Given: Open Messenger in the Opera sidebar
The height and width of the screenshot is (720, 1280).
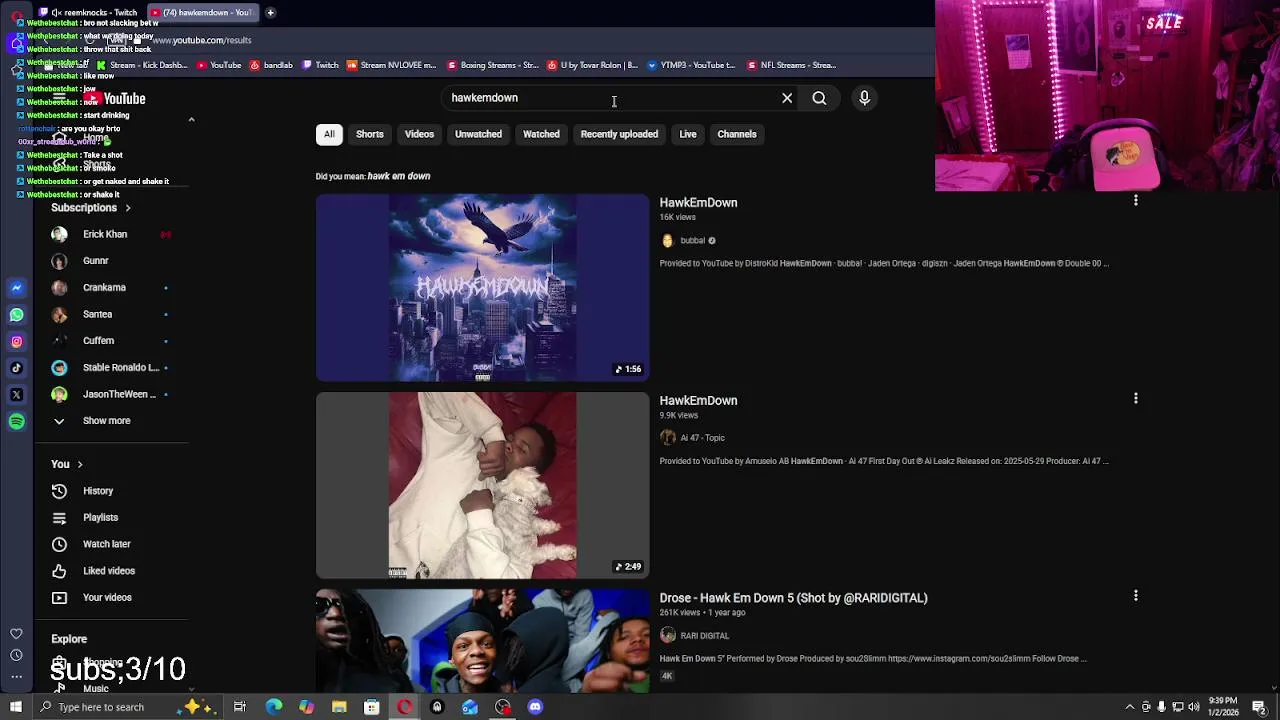Looking at the screenshot, I should (16, 288).
